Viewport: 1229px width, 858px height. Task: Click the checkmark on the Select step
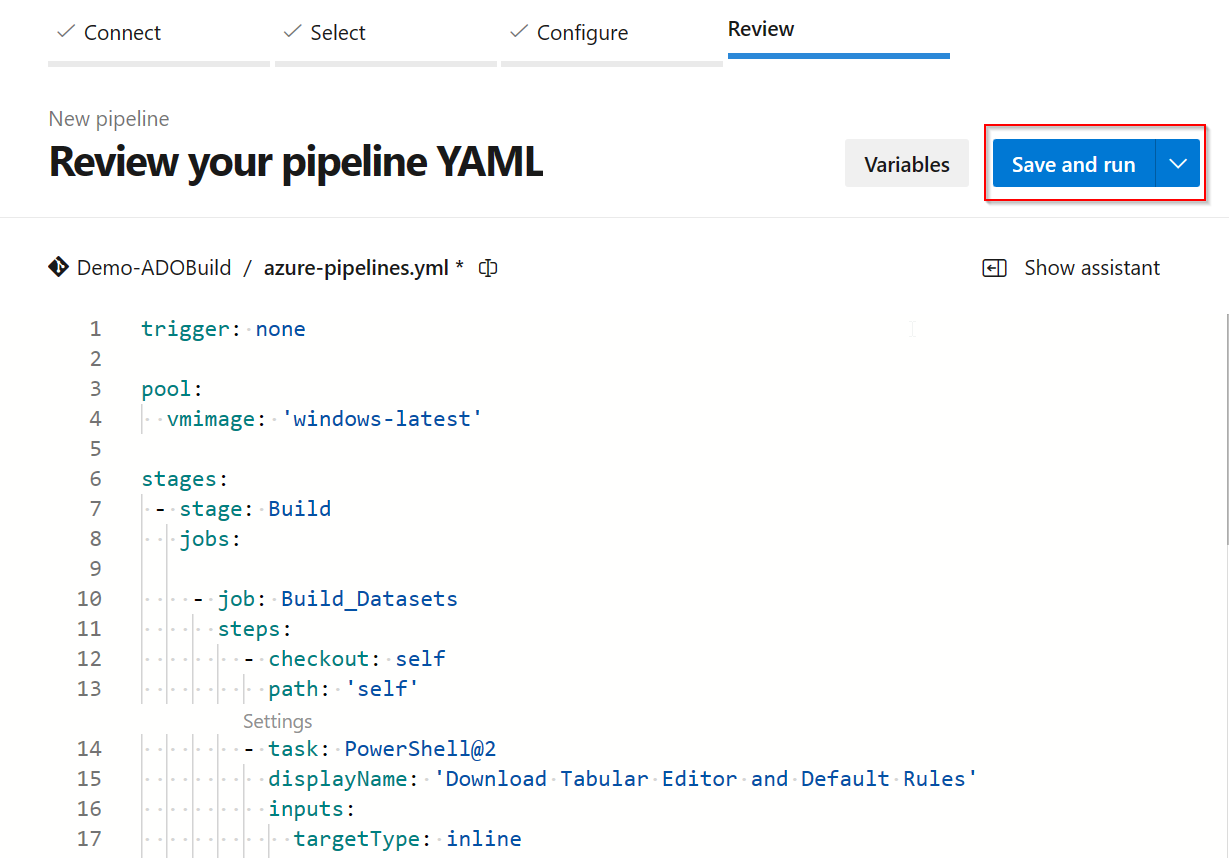click(291, 31)
